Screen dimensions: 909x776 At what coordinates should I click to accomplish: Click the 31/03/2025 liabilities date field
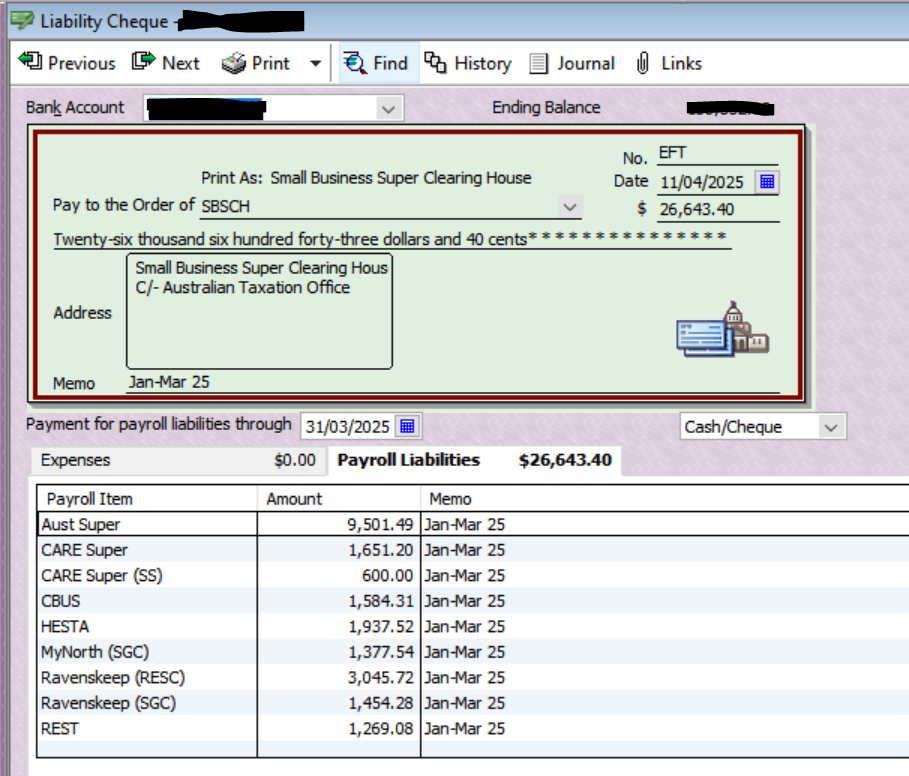348,427
